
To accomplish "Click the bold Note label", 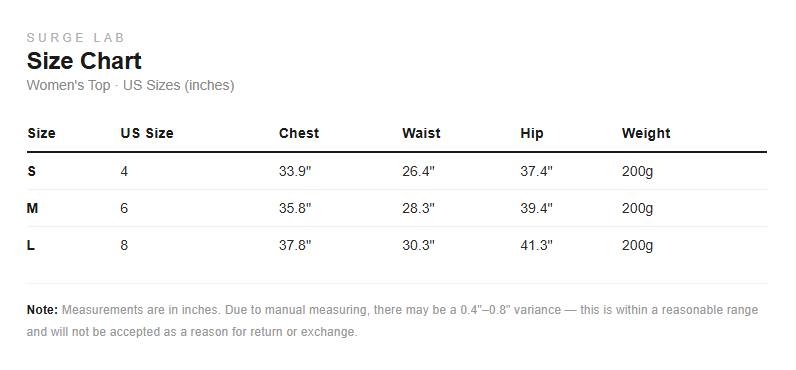I will (43, 310).
